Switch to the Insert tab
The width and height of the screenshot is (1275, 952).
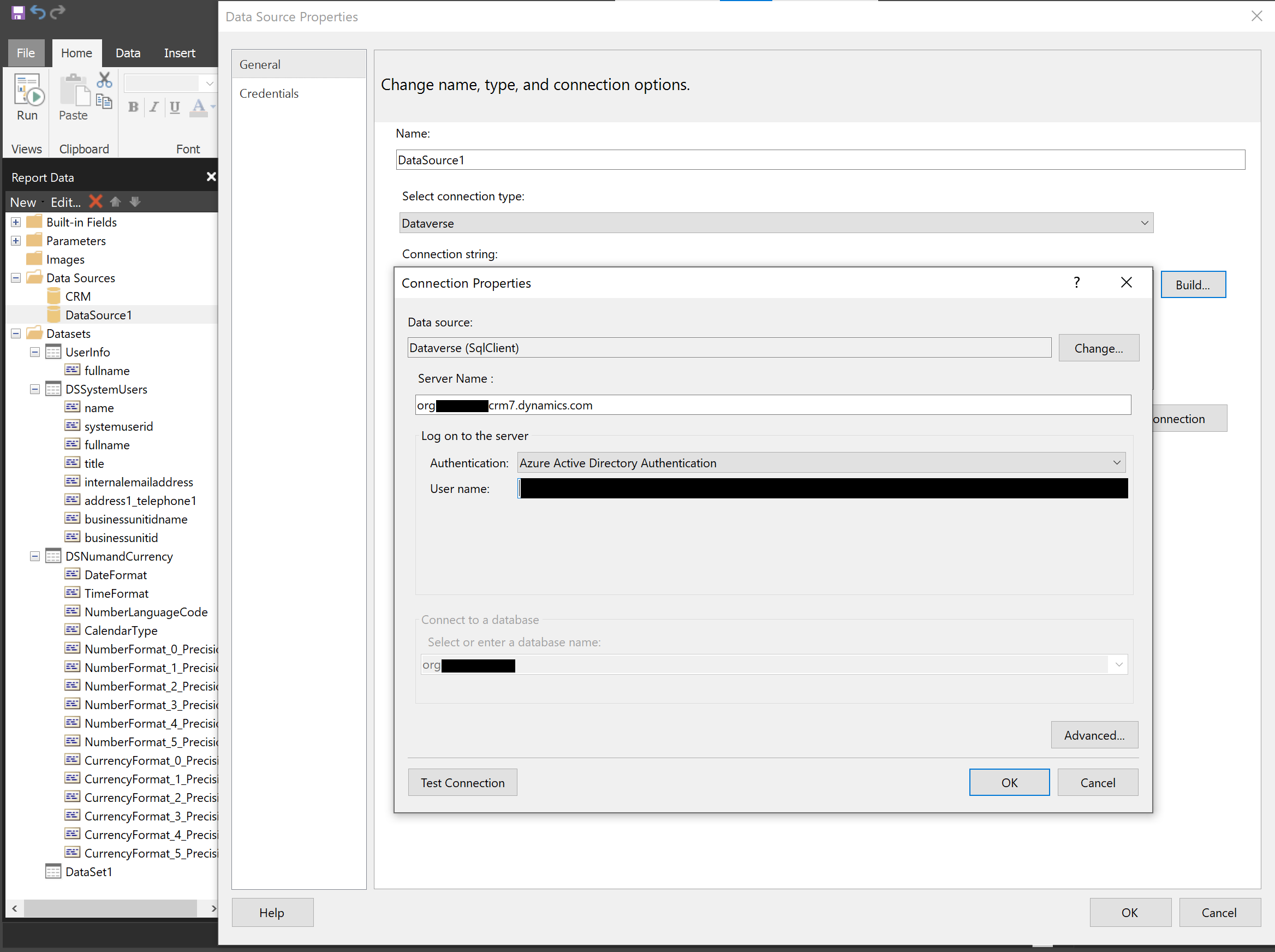[x=179, y=52]
